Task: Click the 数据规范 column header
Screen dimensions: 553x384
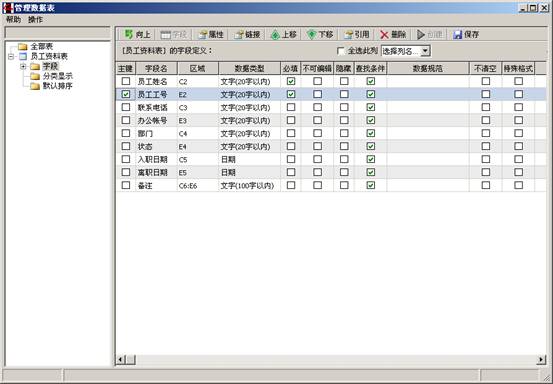Action: pyautogui.click(x=428, y=68)
